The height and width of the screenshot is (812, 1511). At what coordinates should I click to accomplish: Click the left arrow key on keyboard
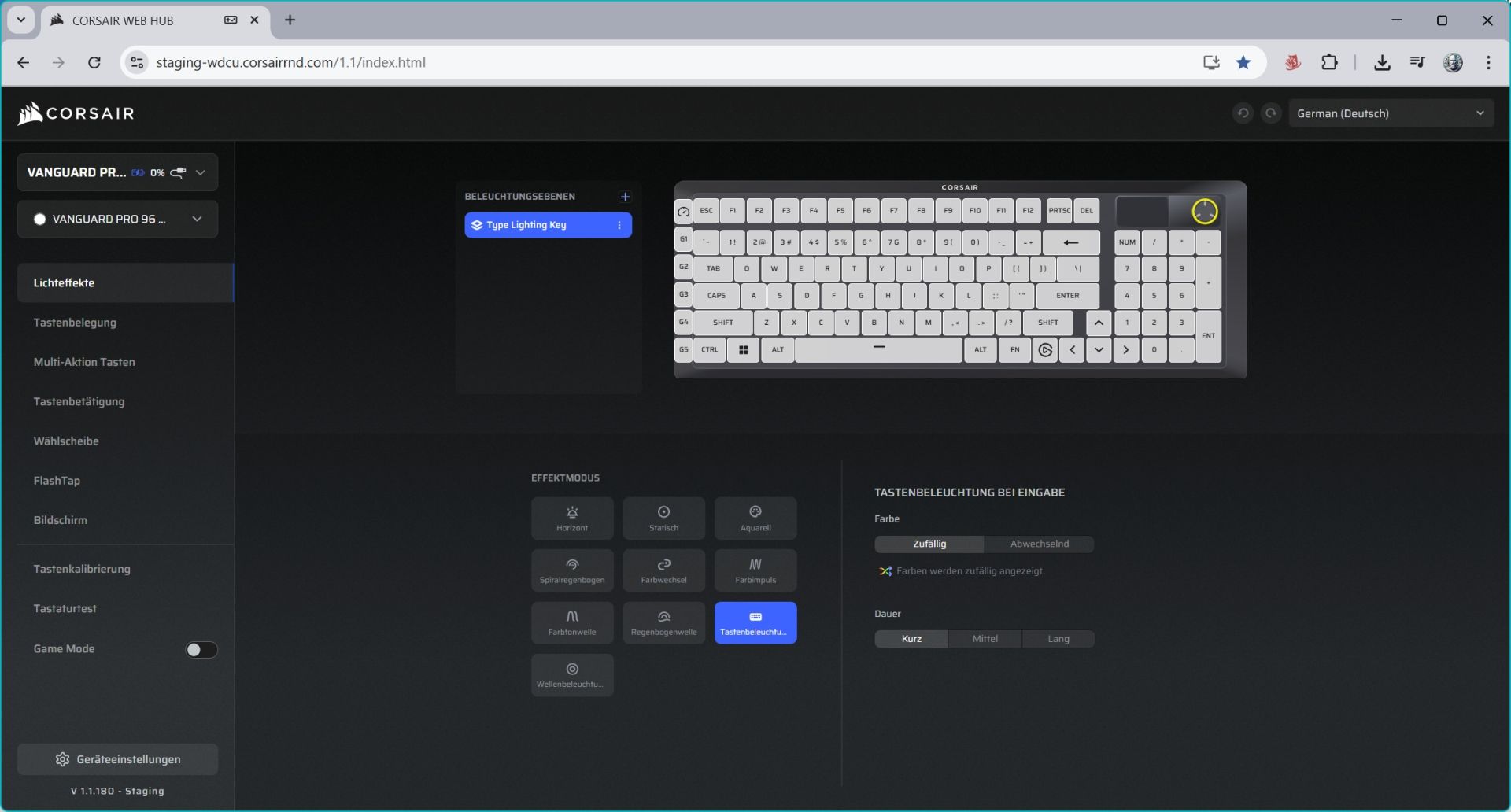pyautogui.click(x=1072, y=350)
